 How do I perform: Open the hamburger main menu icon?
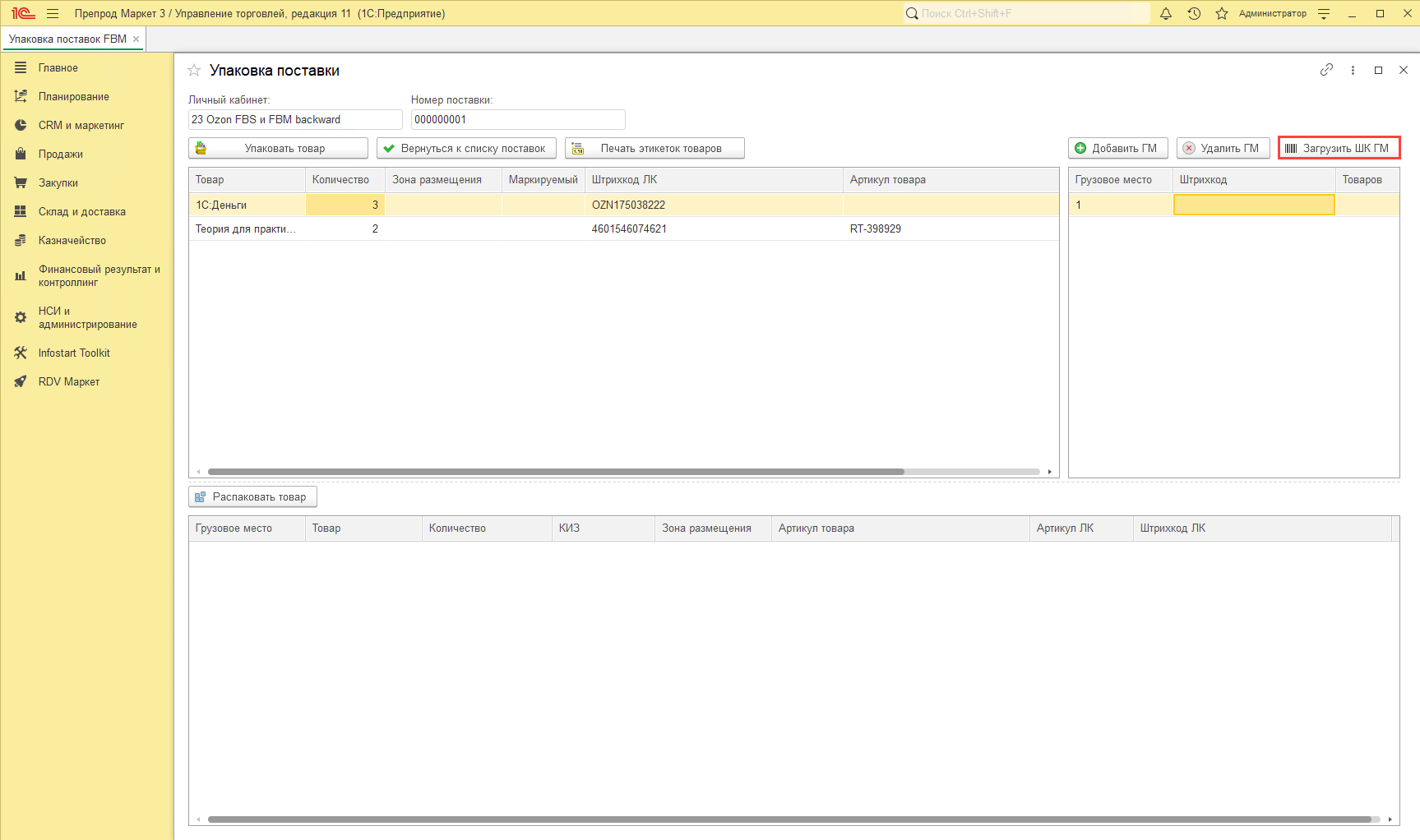tap(53, 13)
